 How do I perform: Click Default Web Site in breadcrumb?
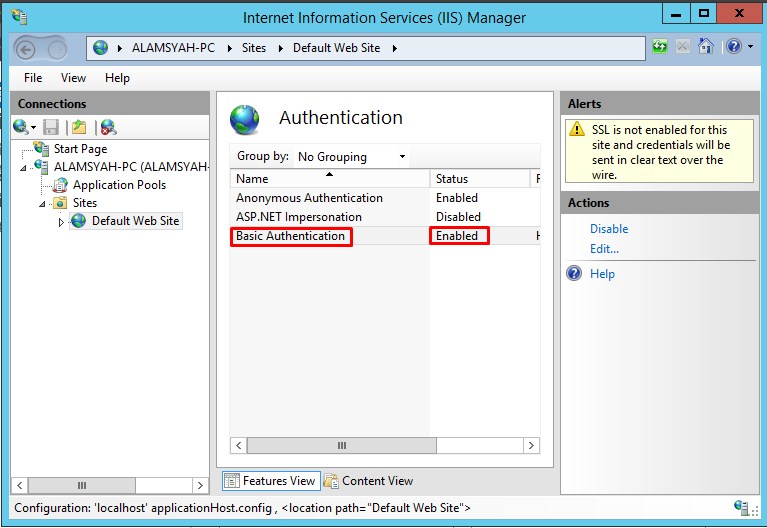(x=337, y=48)
